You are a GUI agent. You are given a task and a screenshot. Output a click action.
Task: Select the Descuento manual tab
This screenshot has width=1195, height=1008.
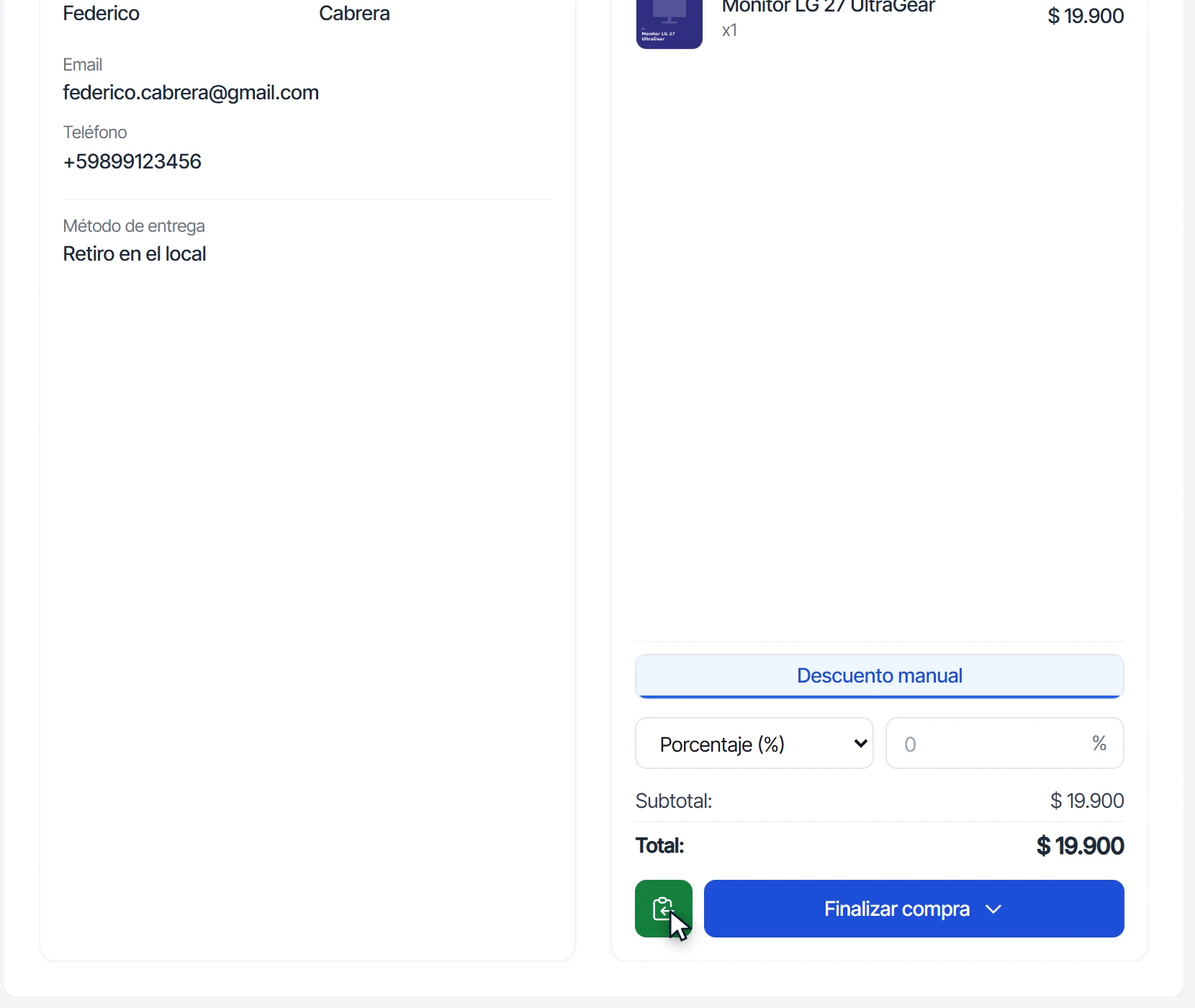[x=879, y=676]
